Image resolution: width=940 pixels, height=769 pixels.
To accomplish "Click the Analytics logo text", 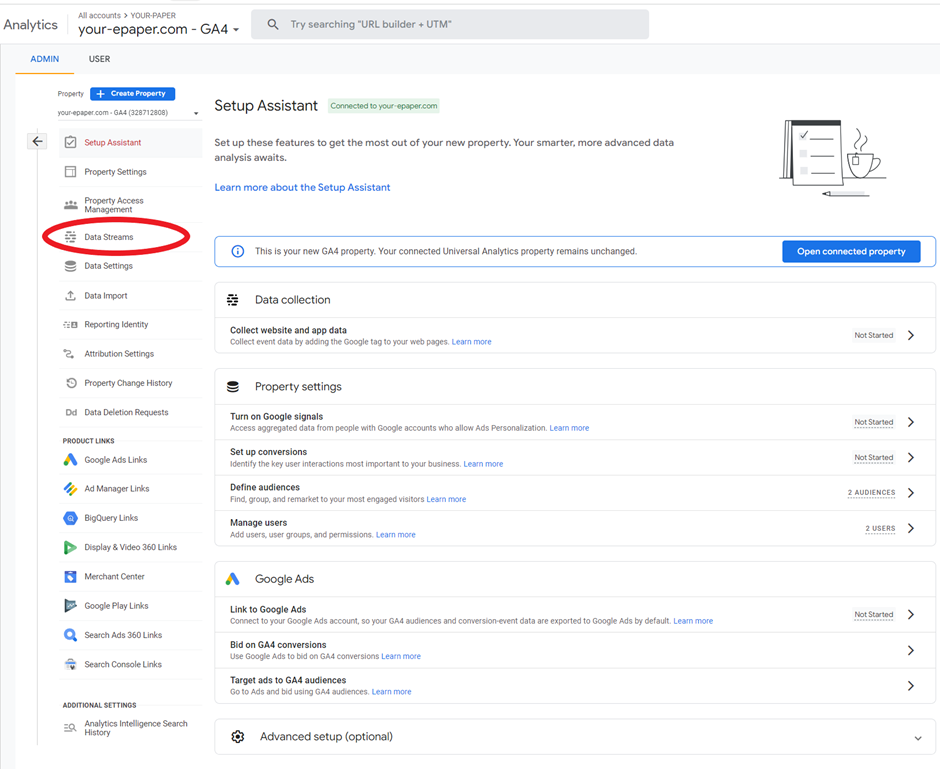I will [x=31, y=25].
